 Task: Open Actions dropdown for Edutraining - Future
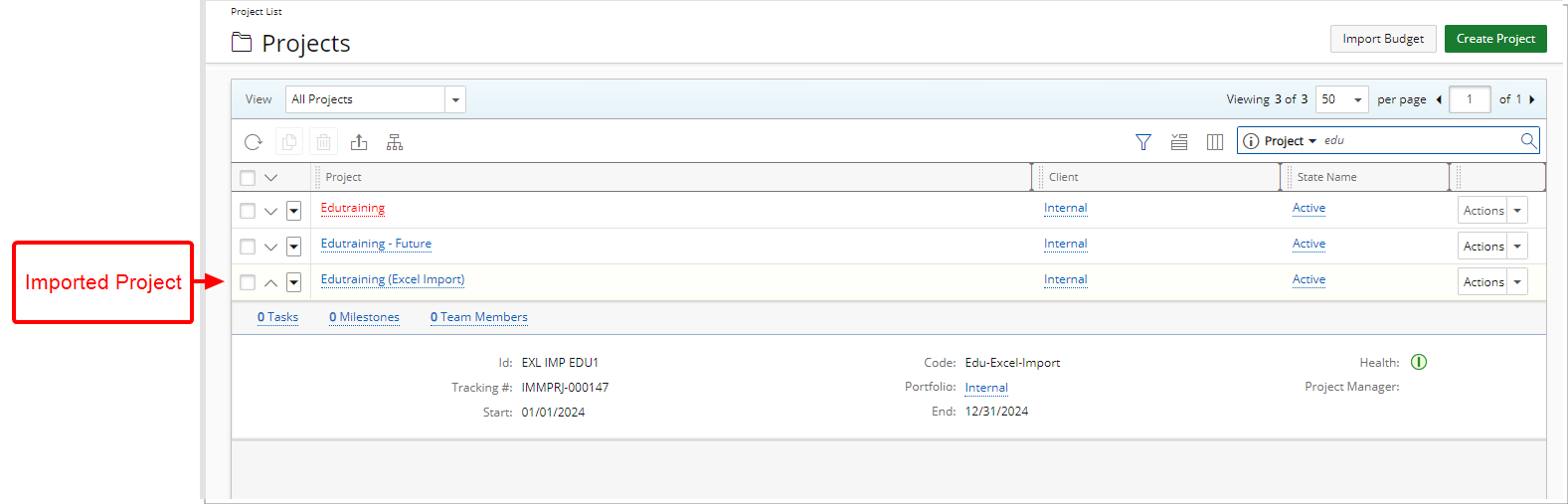coord(1517,247)
